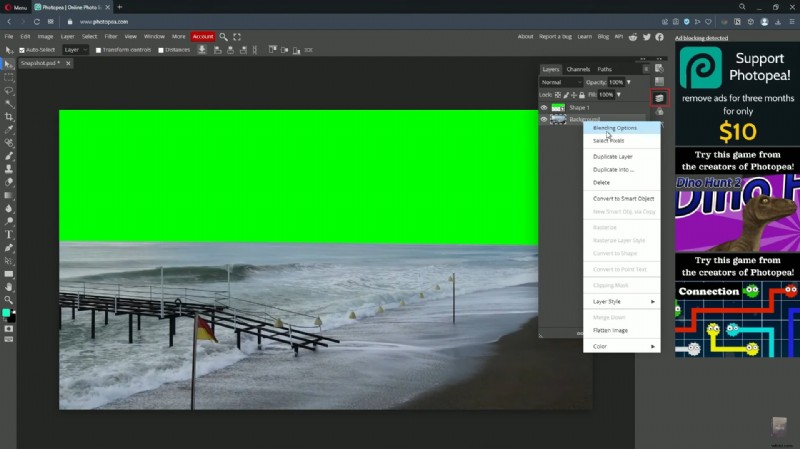The image size is (800, 449).
Task: Click the teal foreground color swatch
Action: (x=6, y=314)
